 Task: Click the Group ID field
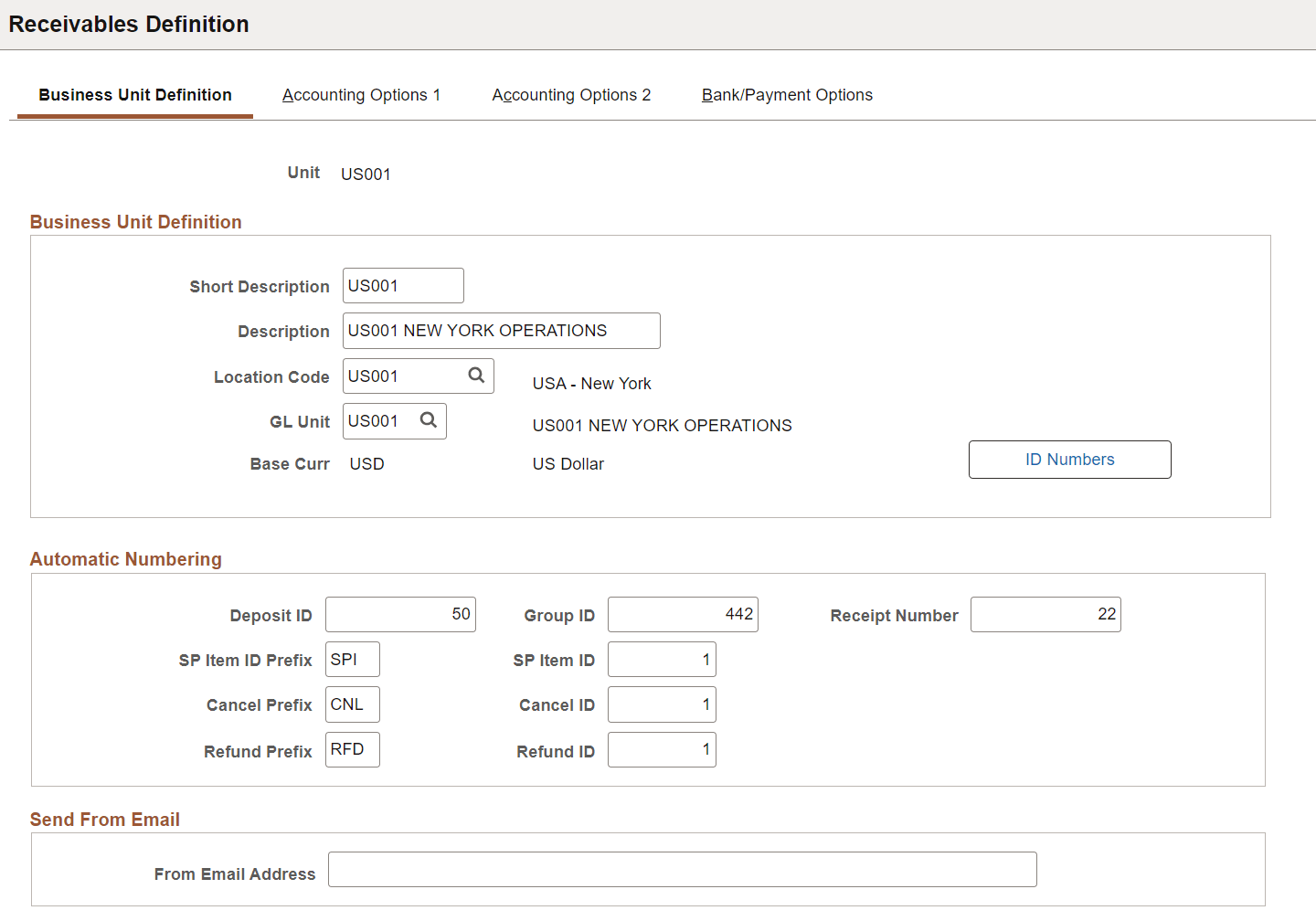tap(682, 614)
